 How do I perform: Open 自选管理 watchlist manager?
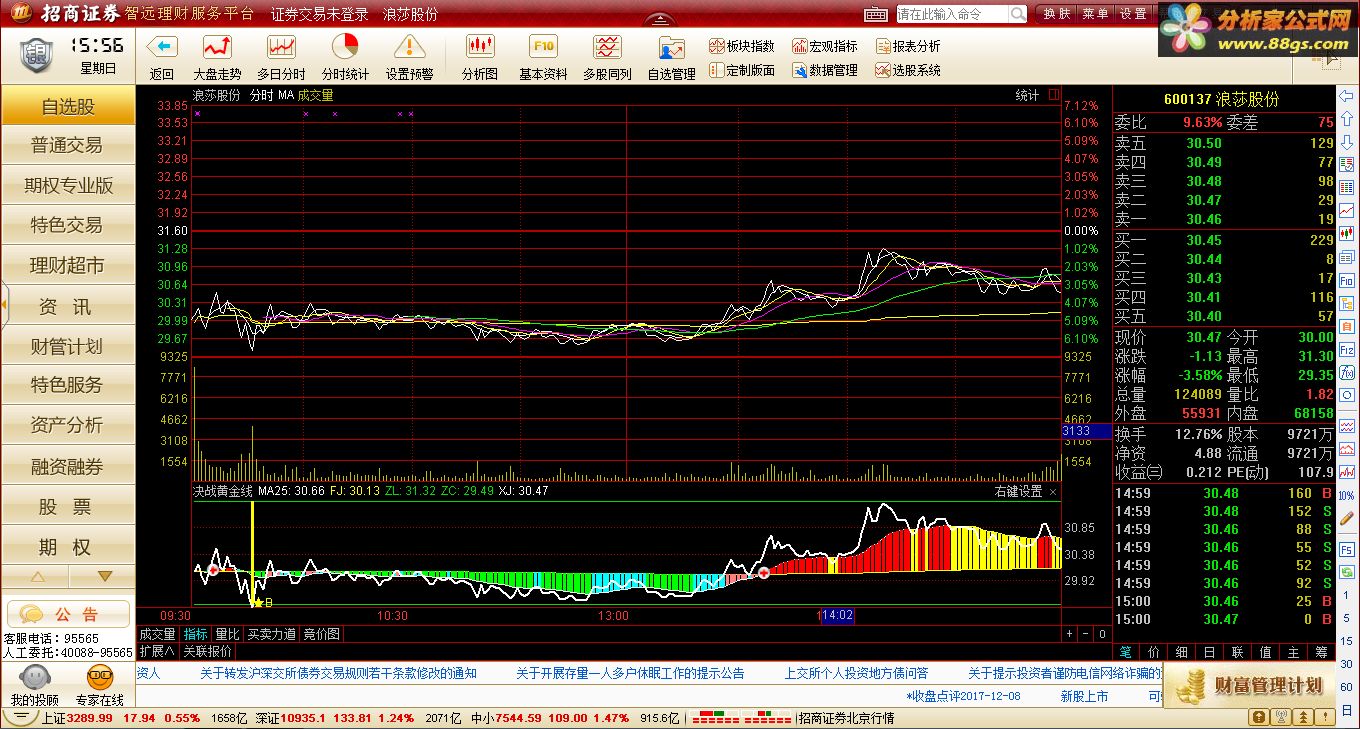click(x=671, y=57)
